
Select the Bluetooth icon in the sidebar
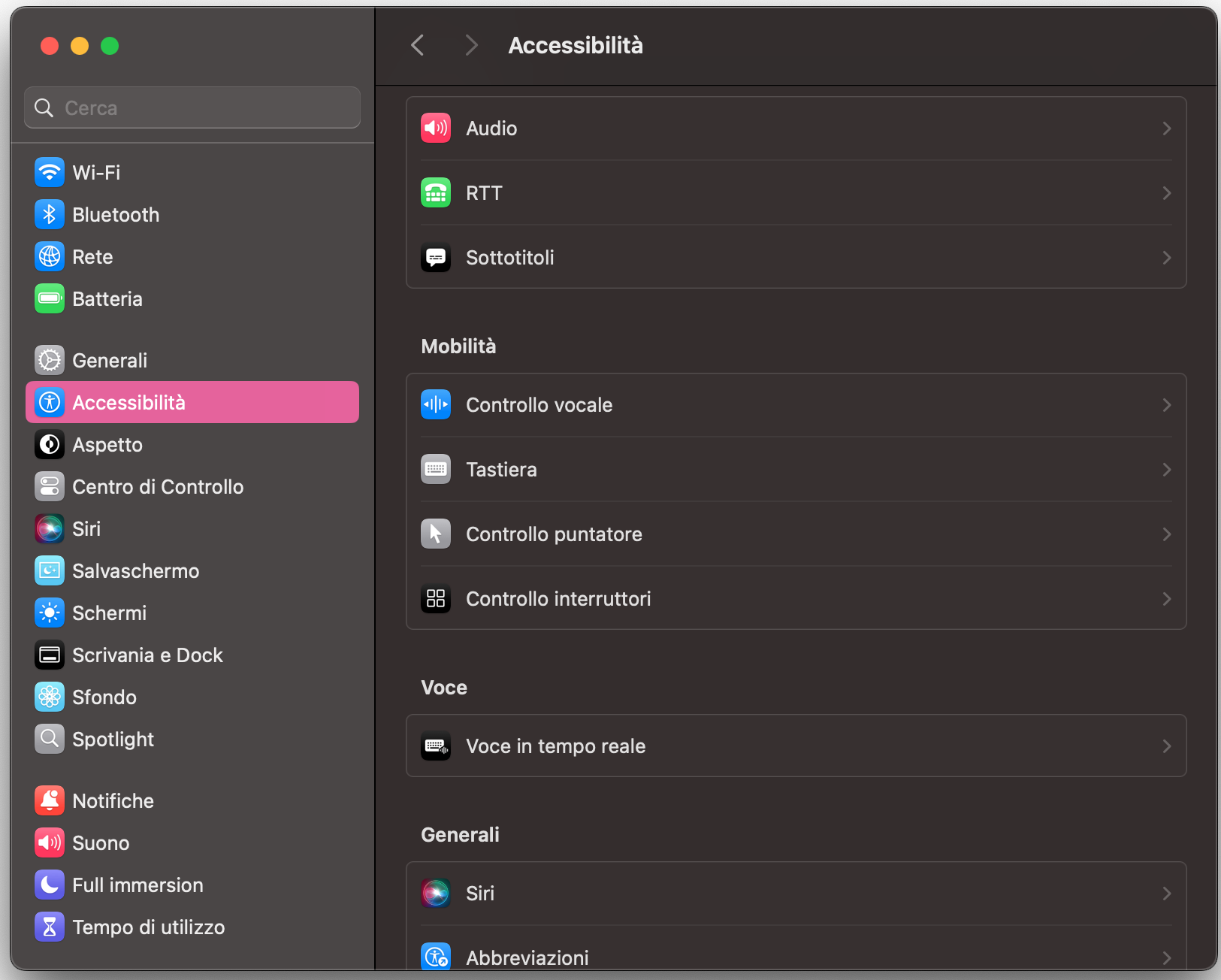tap(49, 214)
